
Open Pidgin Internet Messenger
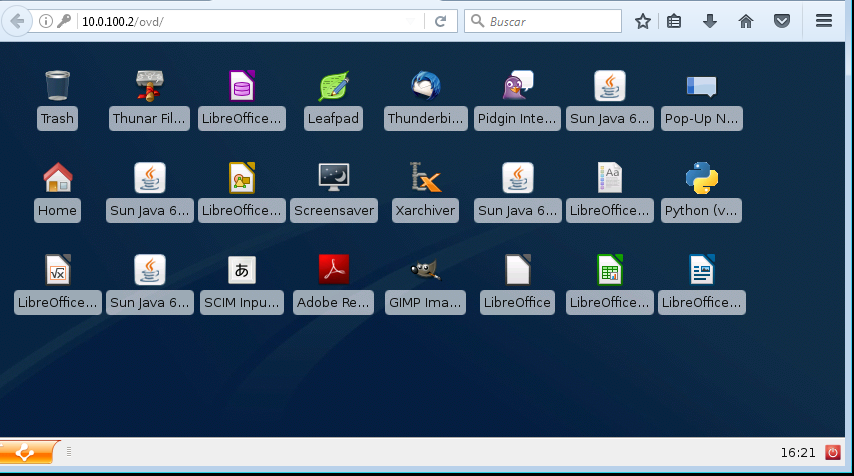pyautogui.click(x=517, y=87)
